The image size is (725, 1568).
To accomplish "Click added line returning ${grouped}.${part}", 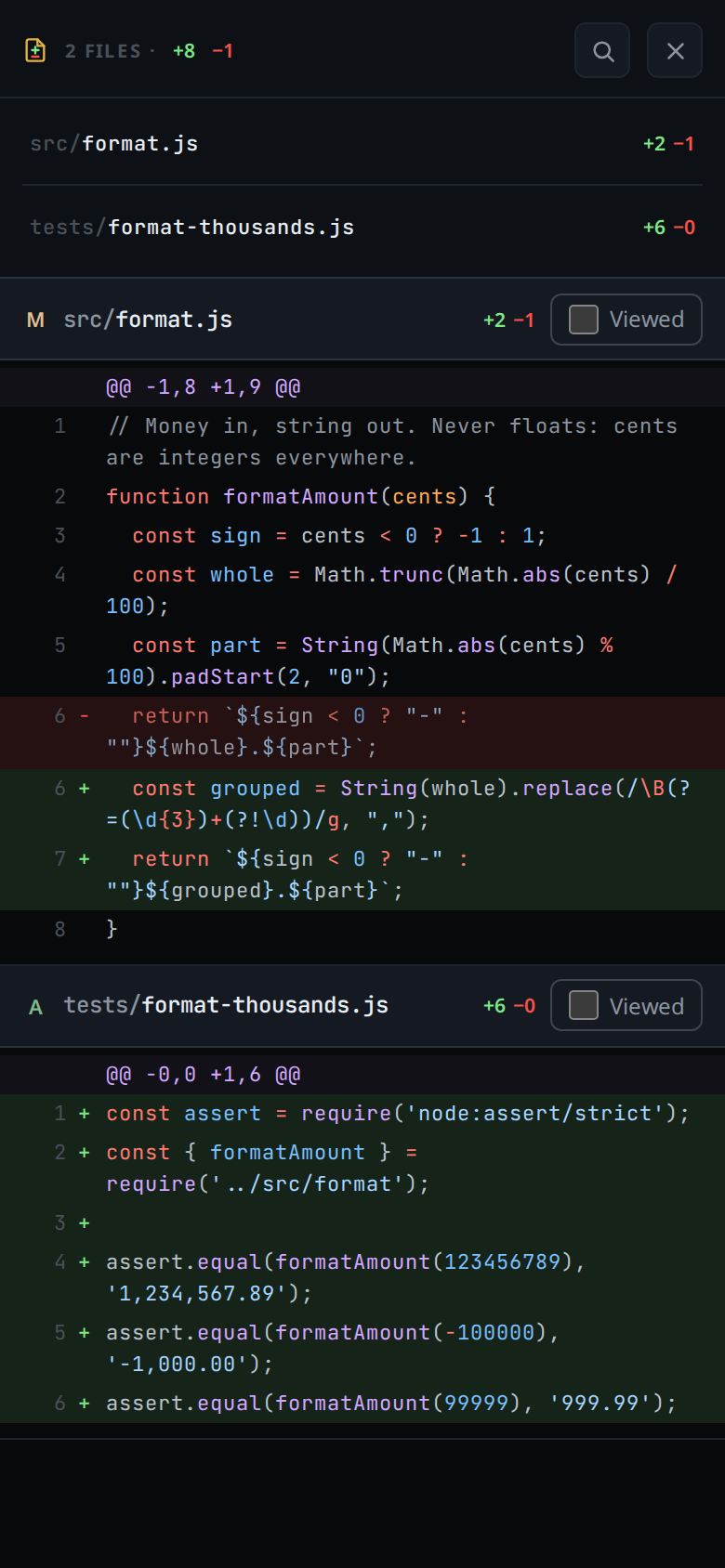I will point(362,875).
